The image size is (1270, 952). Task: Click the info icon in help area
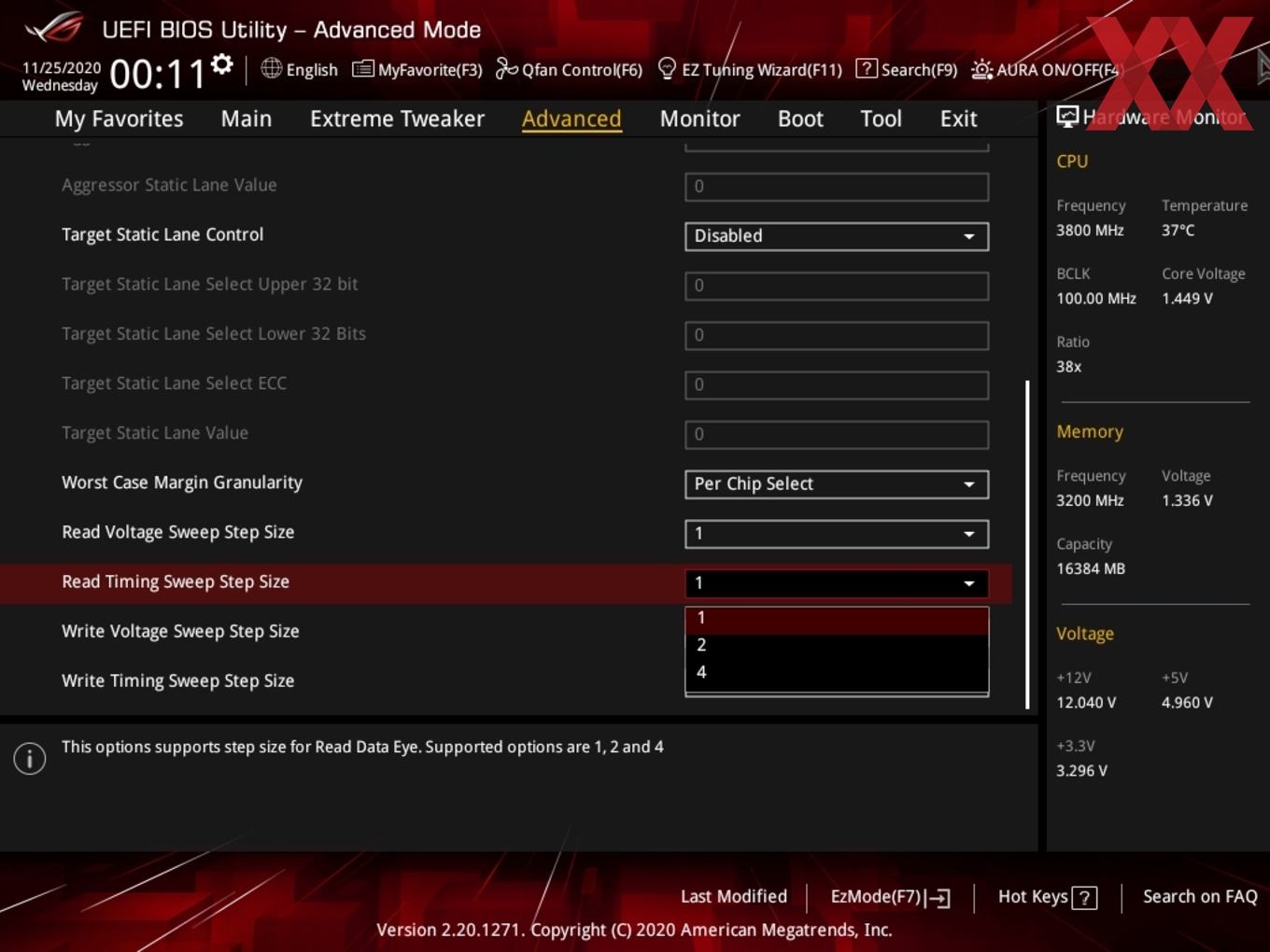pos(30,759)
